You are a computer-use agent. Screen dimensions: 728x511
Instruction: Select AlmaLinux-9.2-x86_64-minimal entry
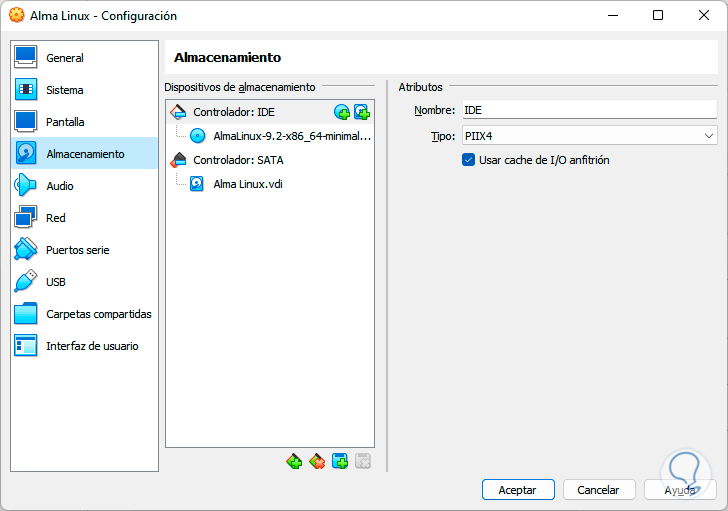point(292,136)
